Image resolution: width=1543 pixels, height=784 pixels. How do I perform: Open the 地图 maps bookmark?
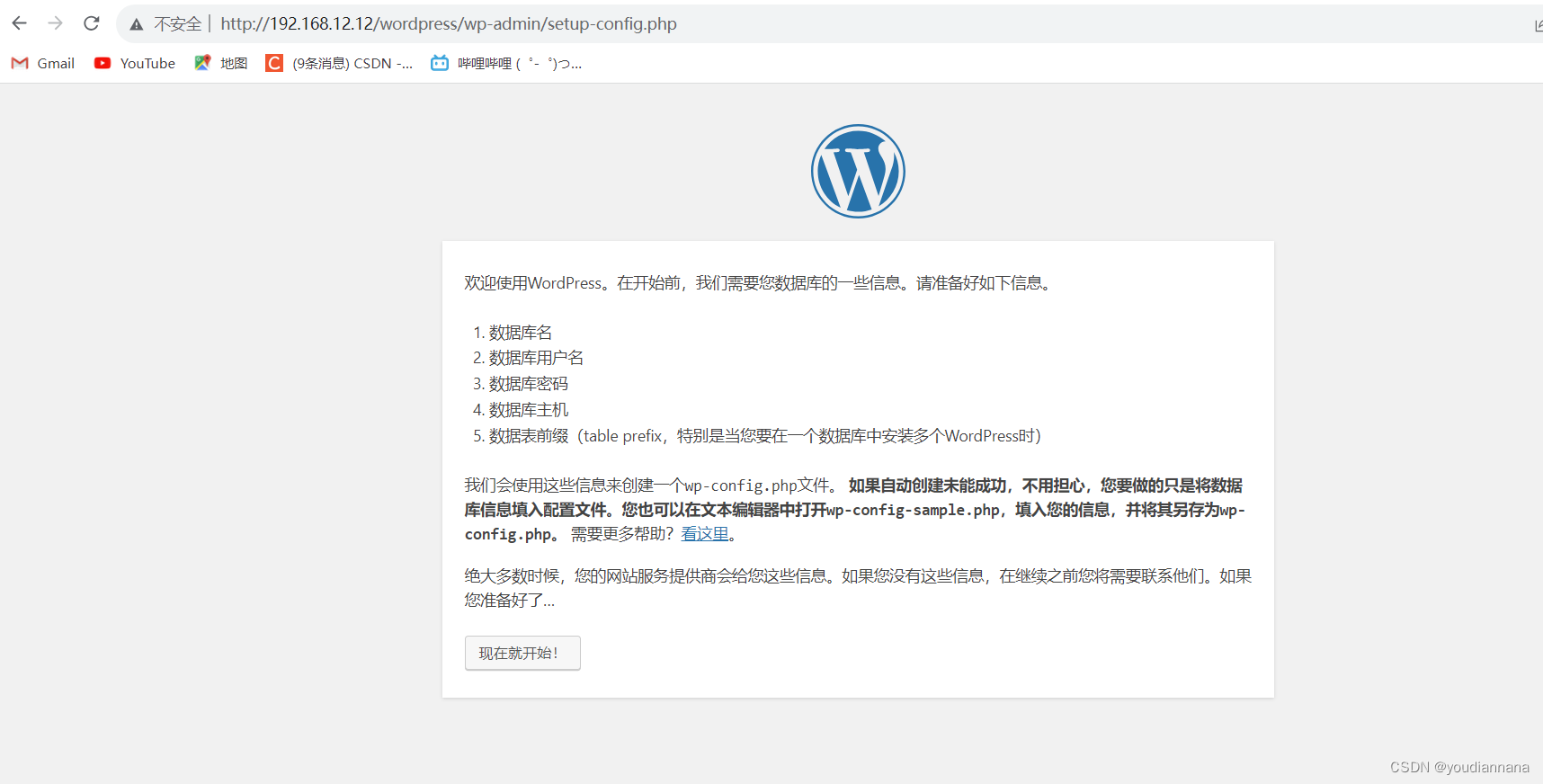click(x=221, y=63)
